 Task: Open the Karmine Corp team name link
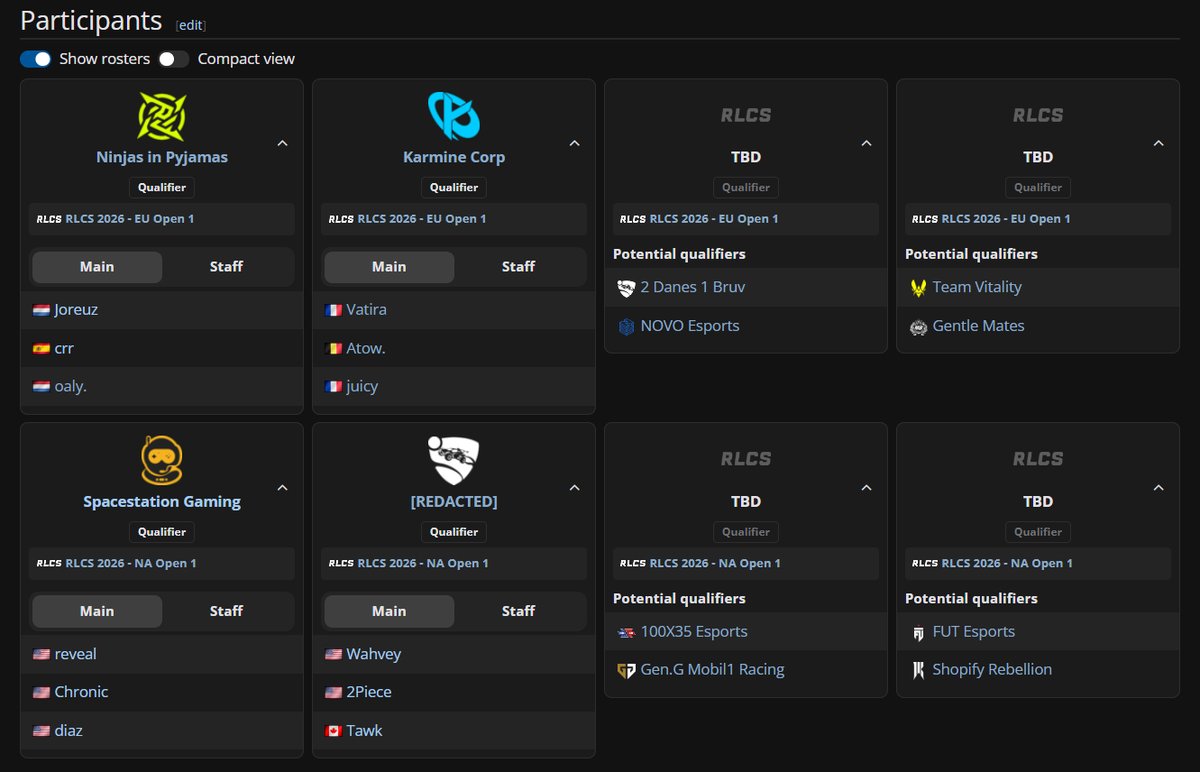coord(454,157)
